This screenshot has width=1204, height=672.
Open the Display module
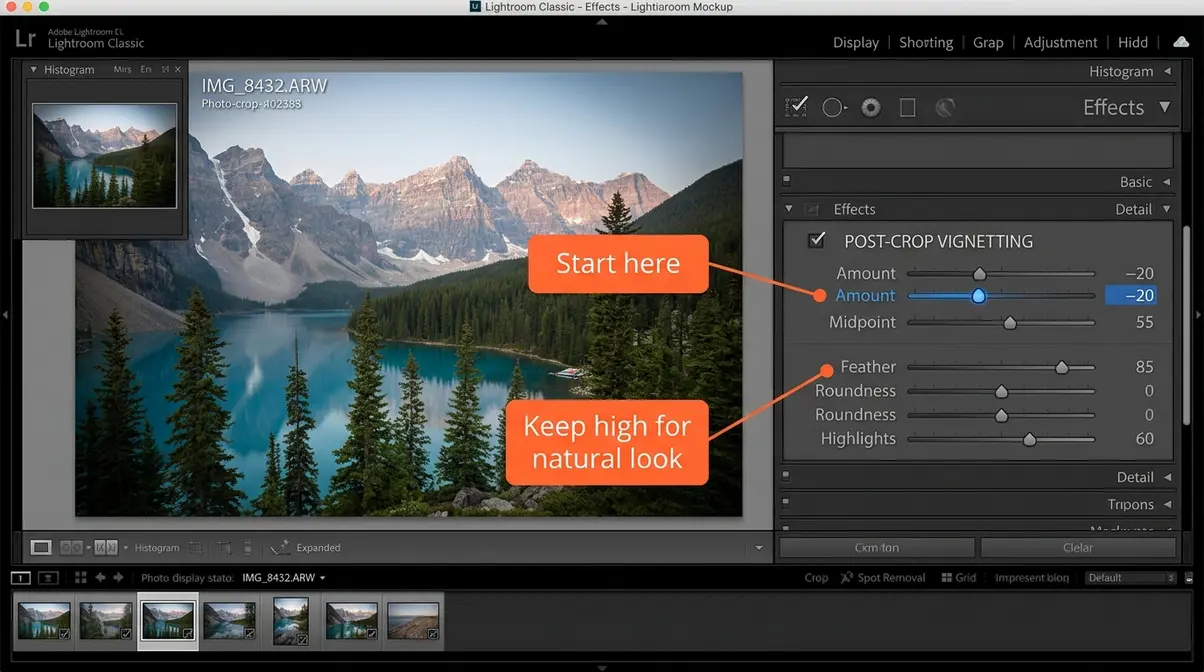pos(856,42)
